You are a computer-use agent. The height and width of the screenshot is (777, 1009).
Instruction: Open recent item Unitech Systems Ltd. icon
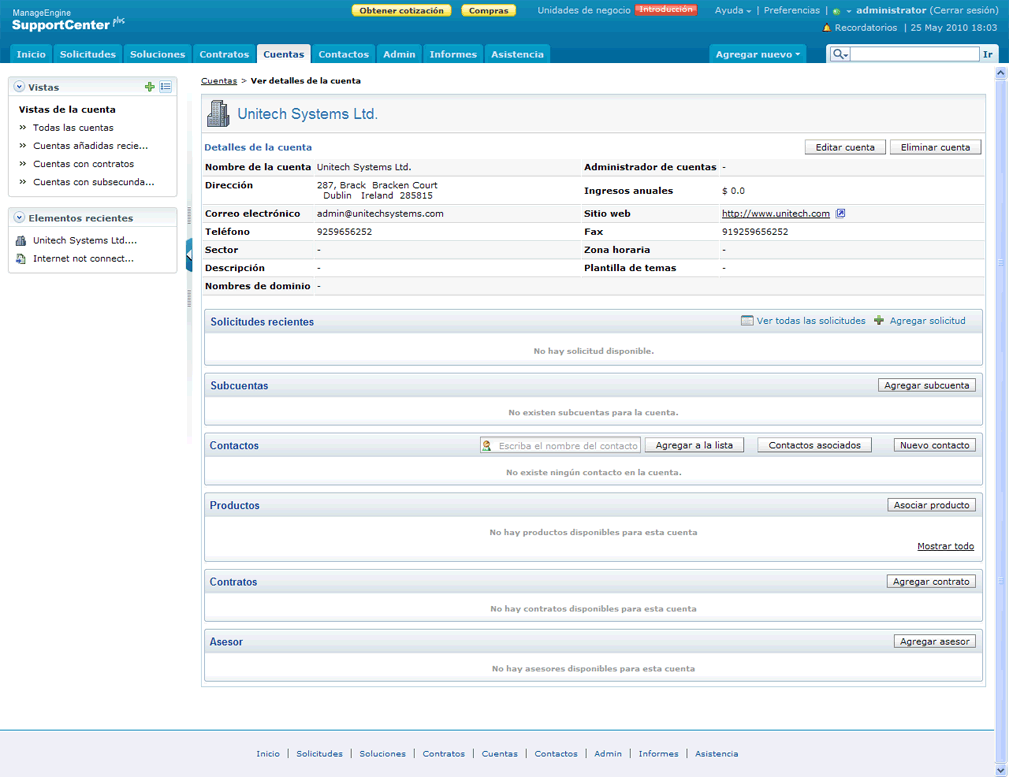[x=21, y=240]
